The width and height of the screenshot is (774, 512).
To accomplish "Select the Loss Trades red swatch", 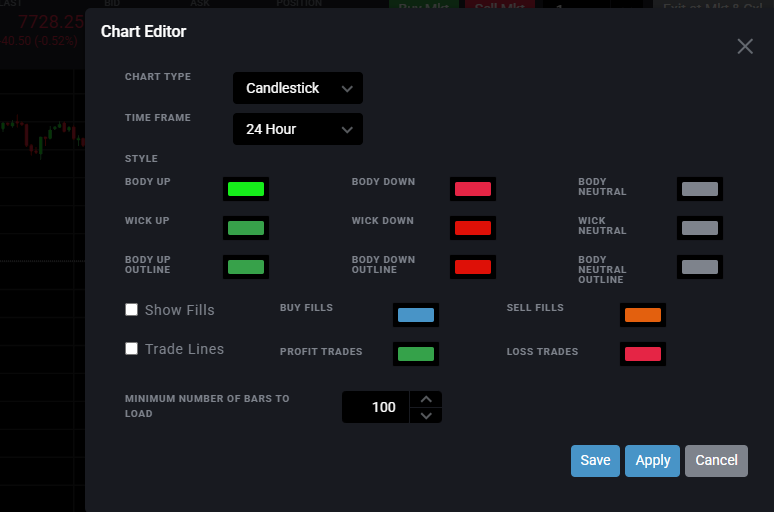I will (643, 354).
